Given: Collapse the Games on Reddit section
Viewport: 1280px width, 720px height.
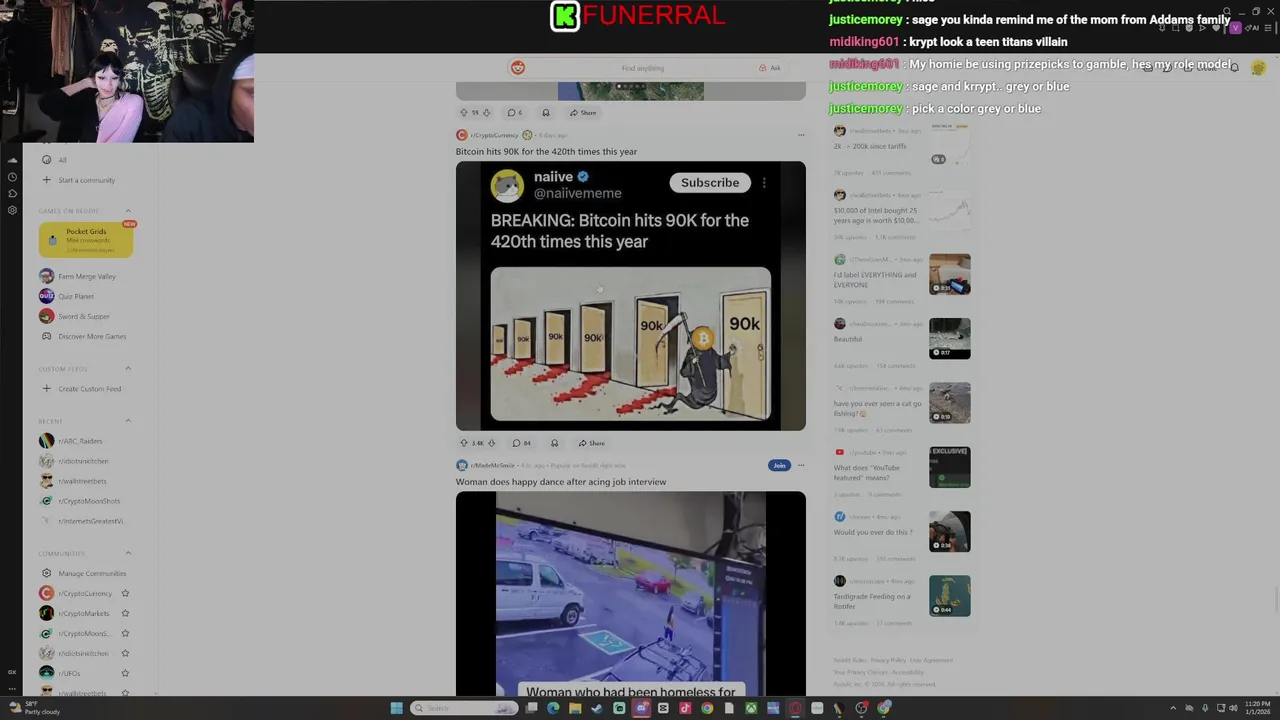Looking at the screenshot, I should (x=128, y=211).
